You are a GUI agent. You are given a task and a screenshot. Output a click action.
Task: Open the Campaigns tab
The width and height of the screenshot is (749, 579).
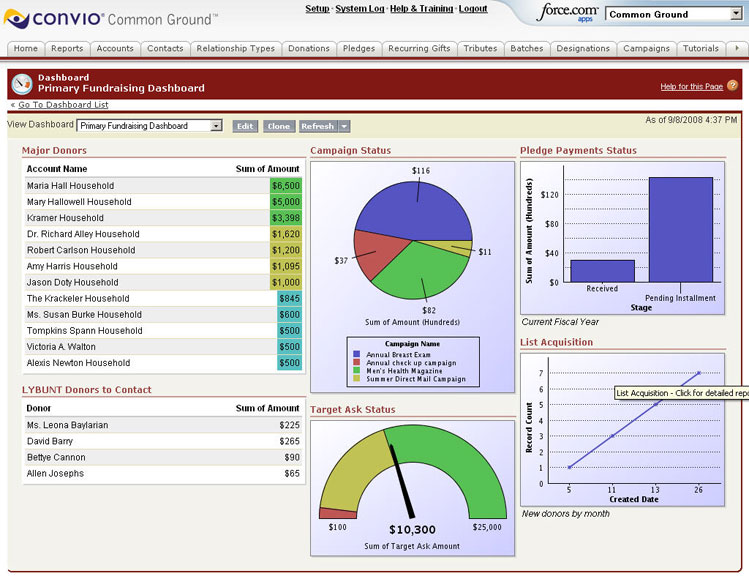coord(646,48)
